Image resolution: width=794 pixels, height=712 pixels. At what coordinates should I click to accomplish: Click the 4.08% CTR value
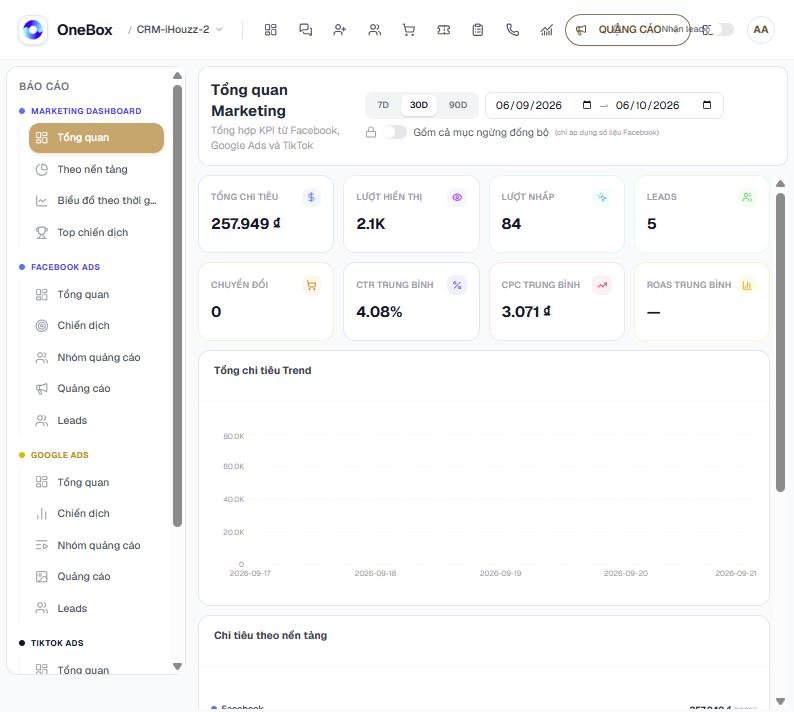[379, 311]
